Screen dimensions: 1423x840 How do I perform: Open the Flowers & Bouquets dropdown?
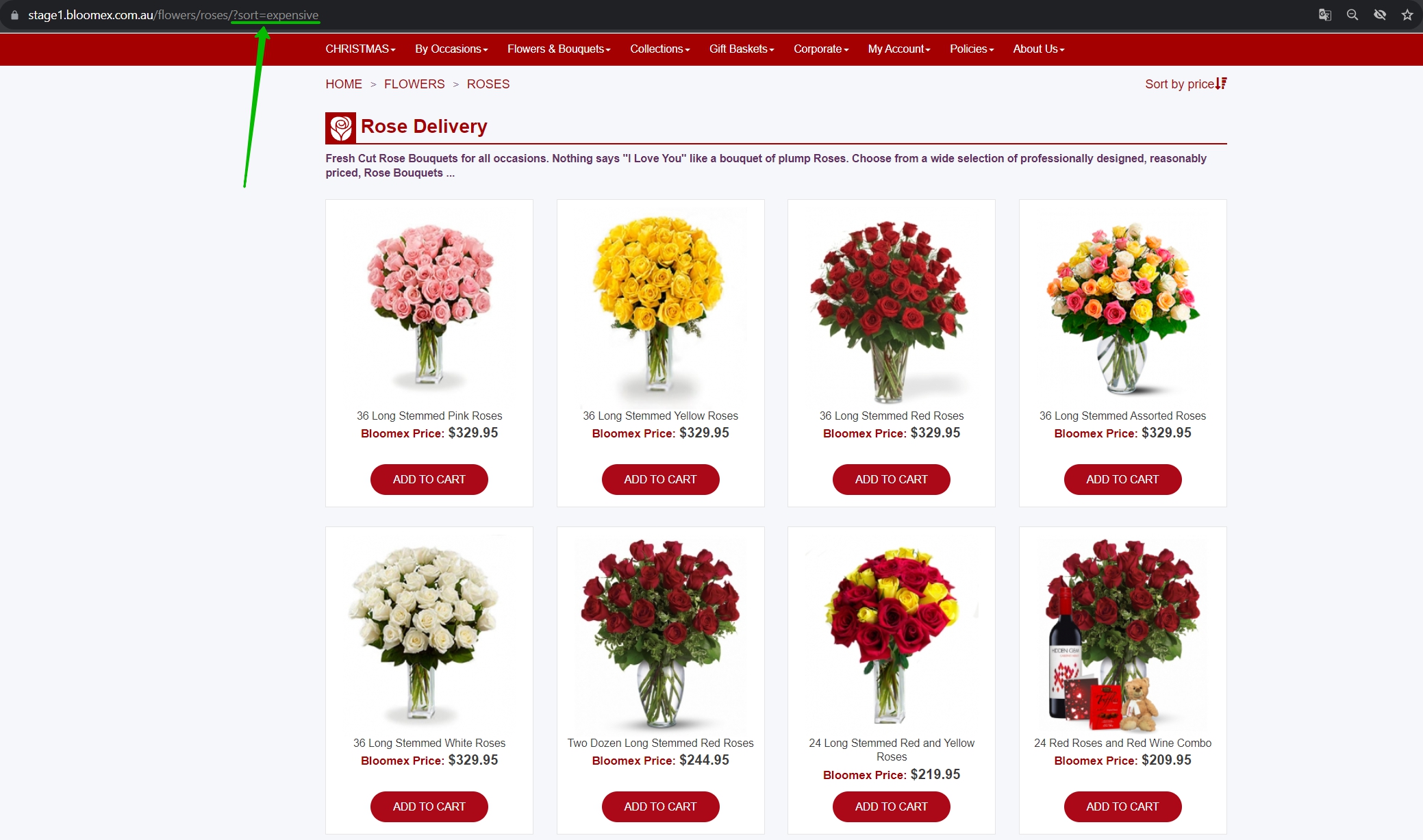559,49
